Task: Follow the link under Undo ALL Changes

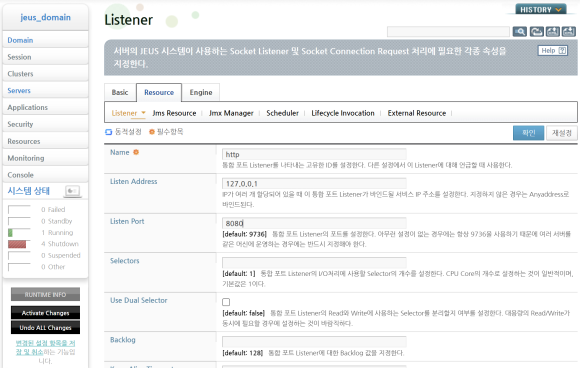Action: [45, 347]
